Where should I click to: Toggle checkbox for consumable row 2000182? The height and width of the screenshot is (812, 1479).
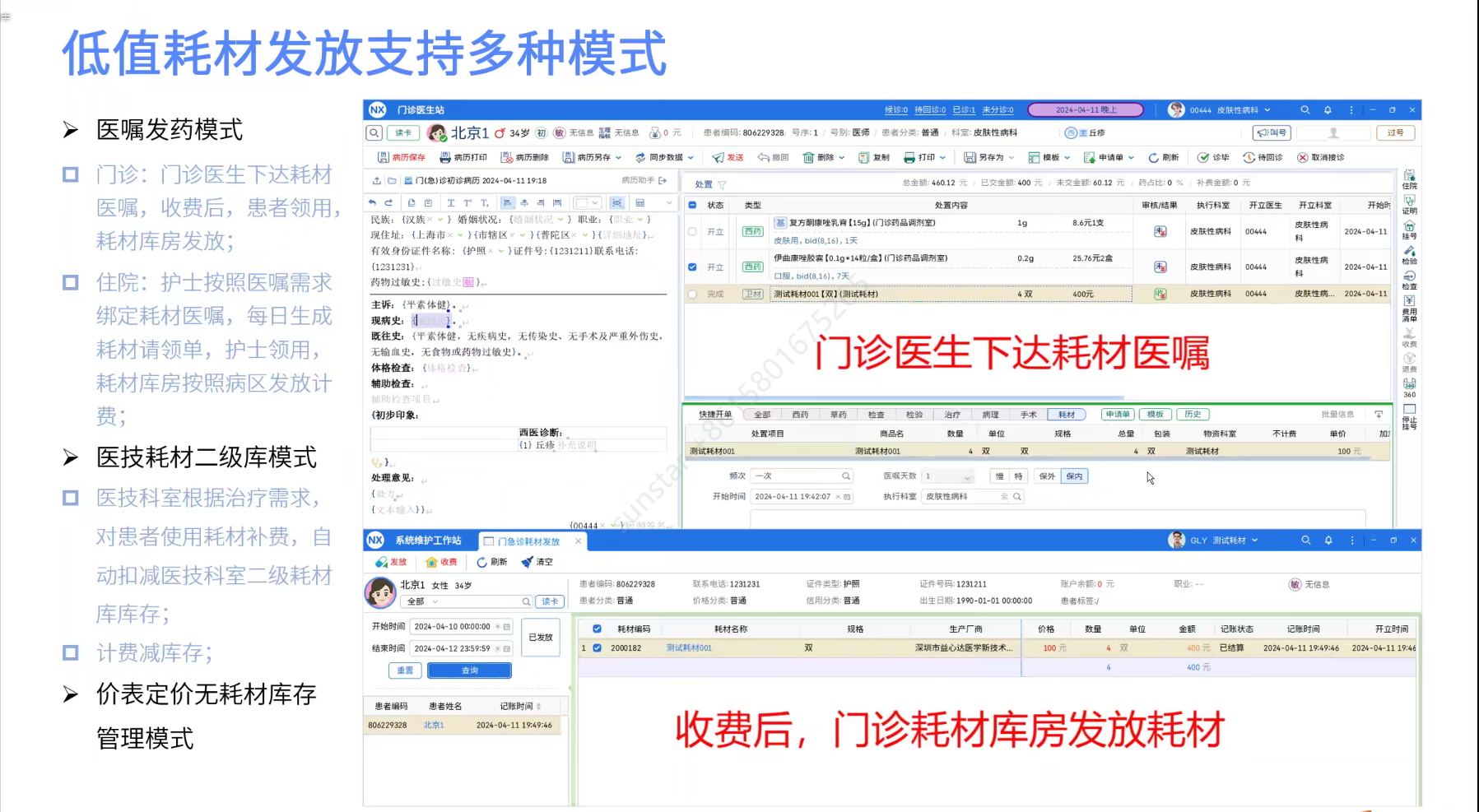(x=598, y=648)
